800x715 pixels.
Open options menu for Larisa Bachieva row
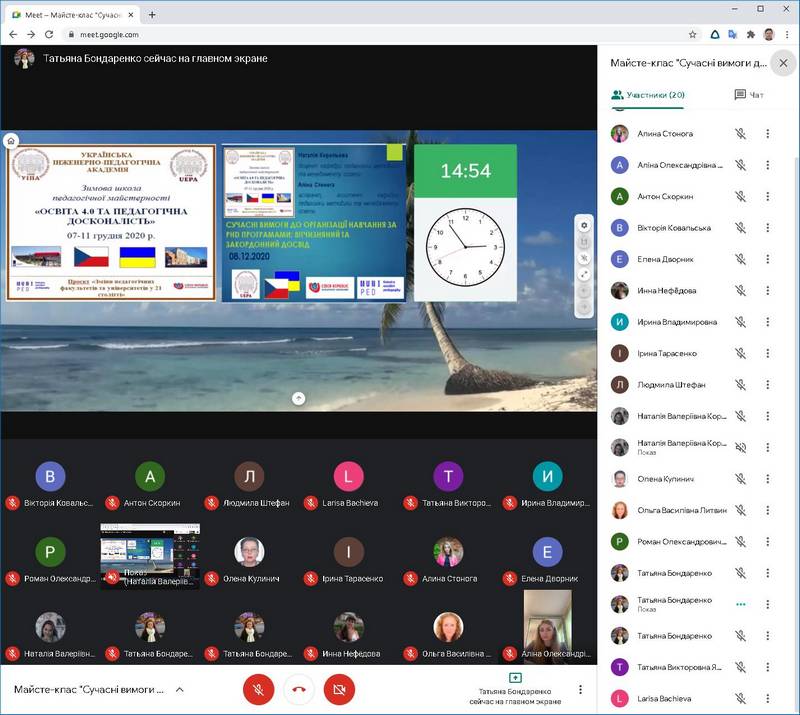767,699
